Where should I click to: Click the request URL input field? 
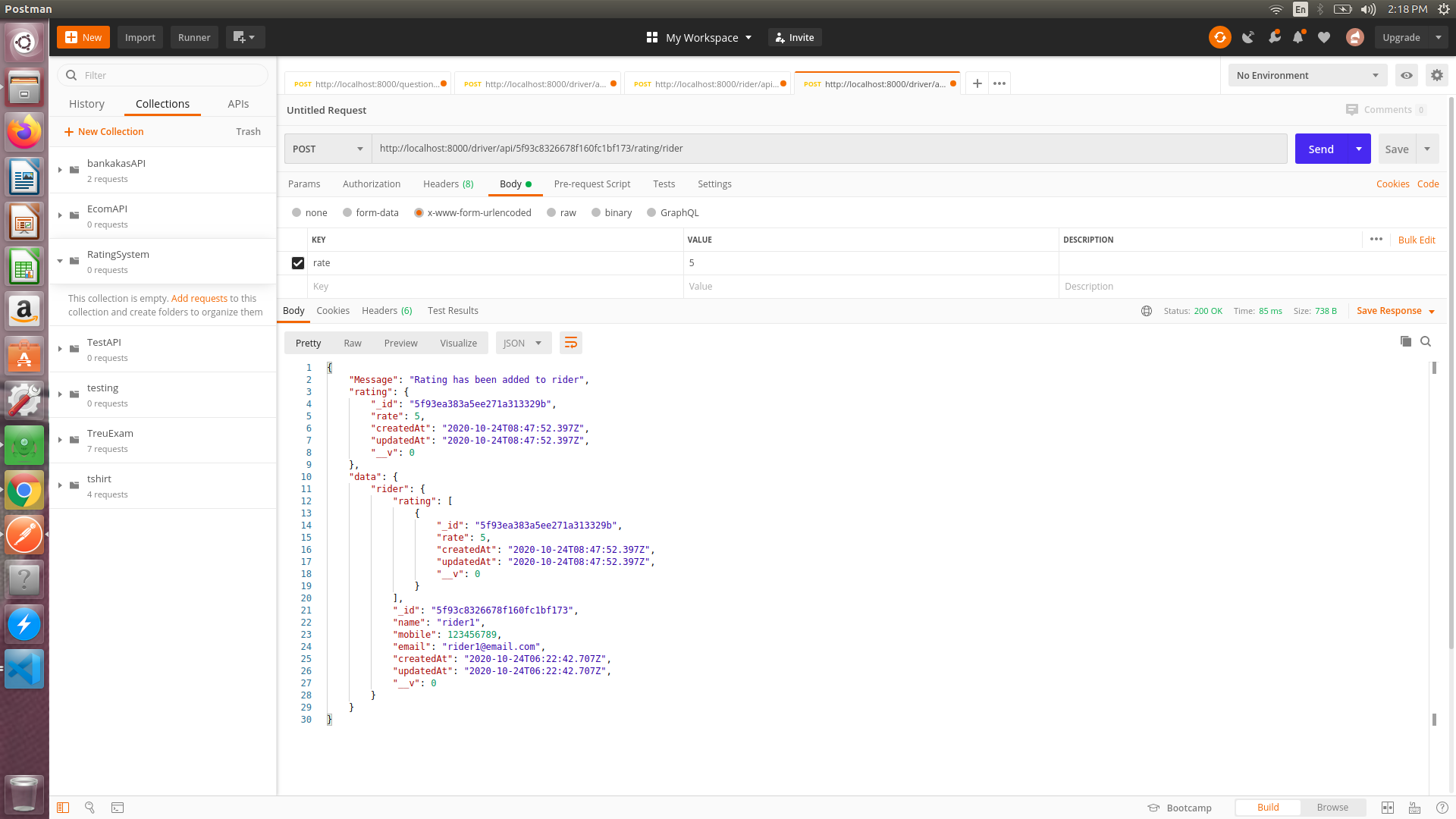[828, 149]
